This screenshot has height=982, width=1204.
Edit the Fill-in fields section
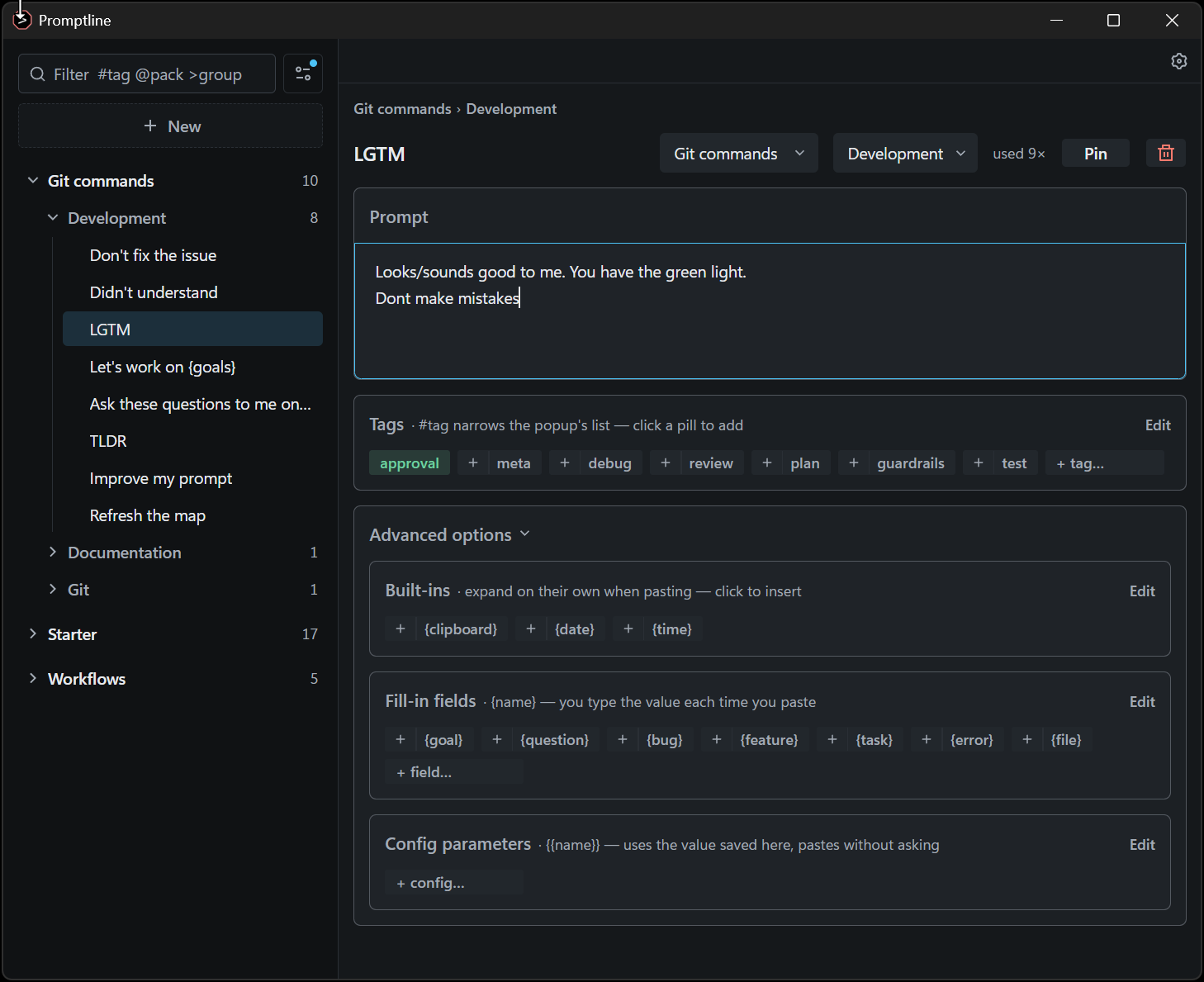(1142, 701)
